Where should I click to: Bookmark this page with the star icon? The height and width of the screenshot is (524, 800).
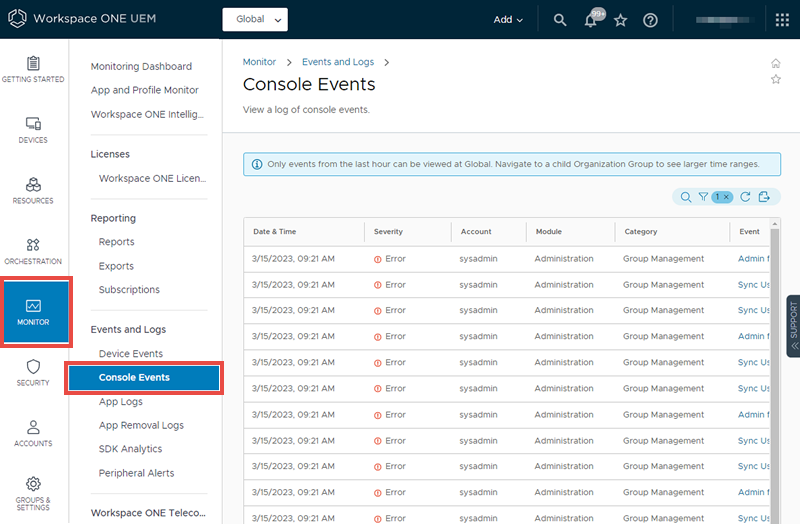coord(776,79)
